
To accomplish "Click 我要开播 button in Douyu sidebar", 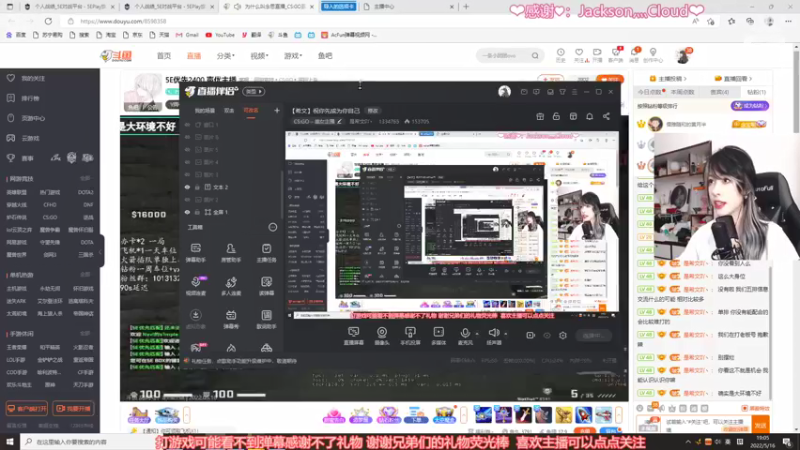I will (x=73, y=409).
